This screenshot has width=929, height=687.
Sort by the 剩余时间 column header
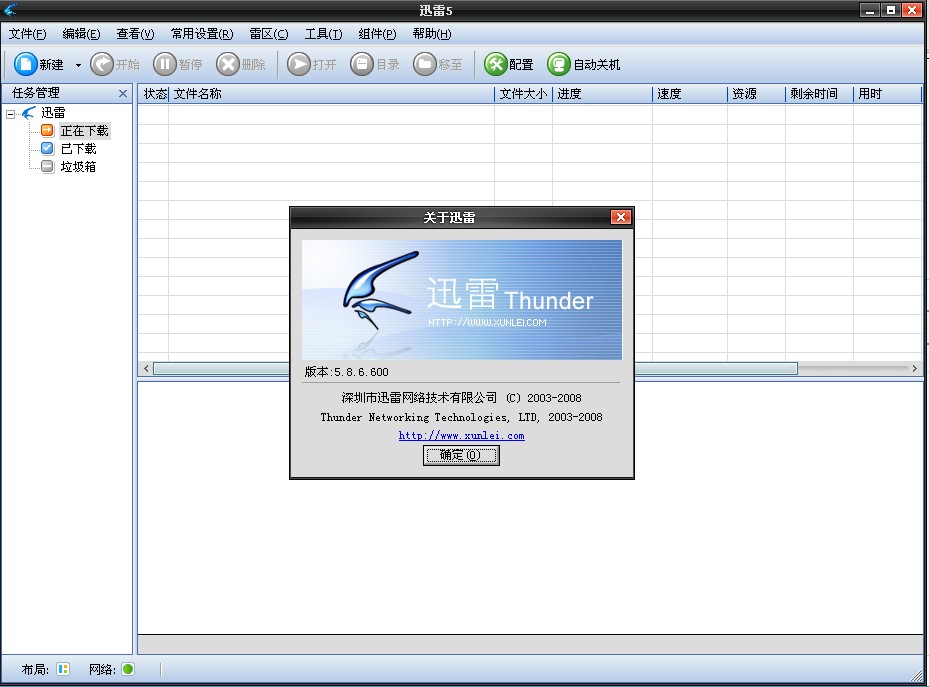point(819,94)
